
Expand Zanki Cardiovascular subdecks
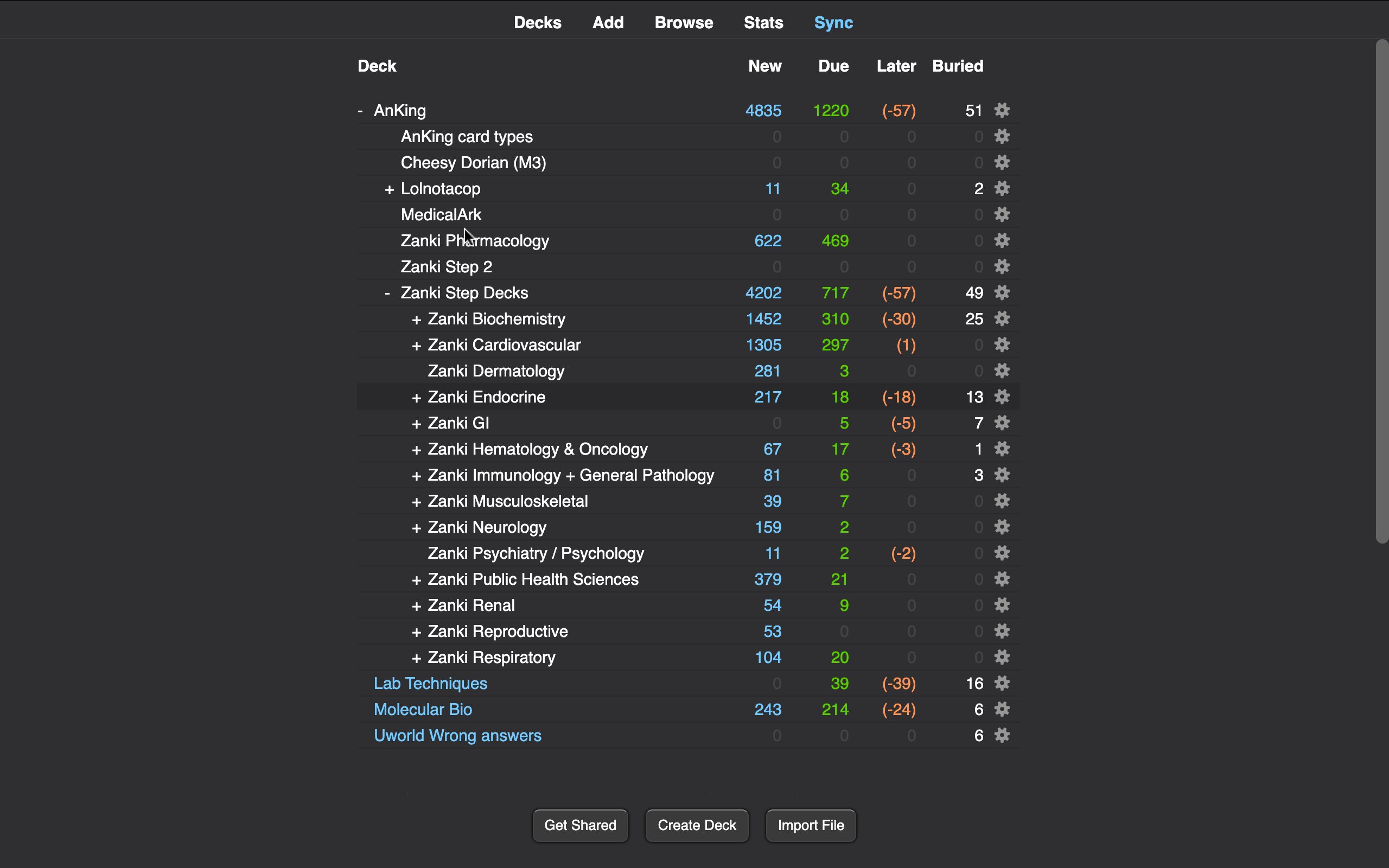tap(417, 346)
